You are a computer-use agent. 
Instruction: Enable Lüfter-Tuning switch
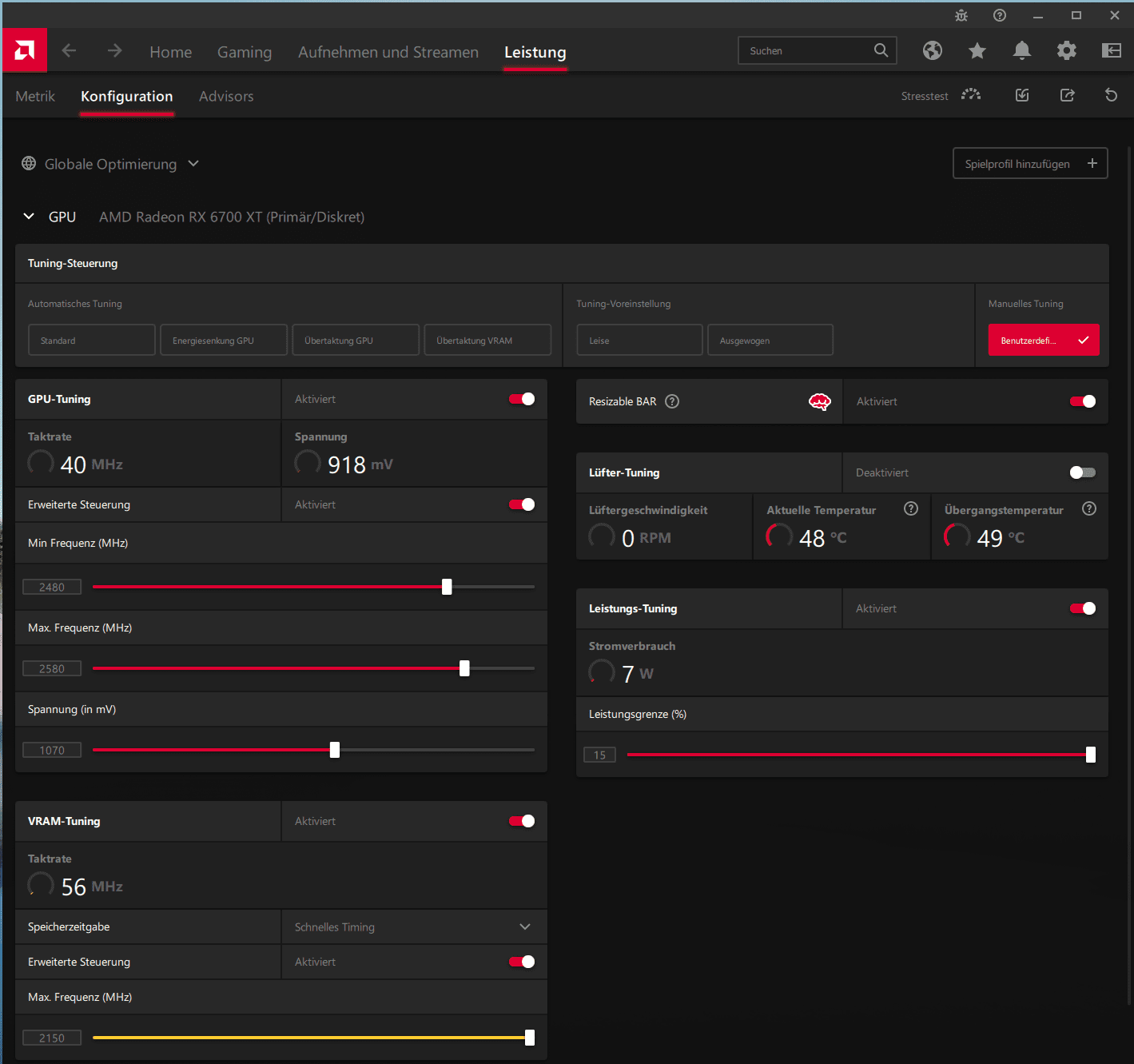point(1083,472)
